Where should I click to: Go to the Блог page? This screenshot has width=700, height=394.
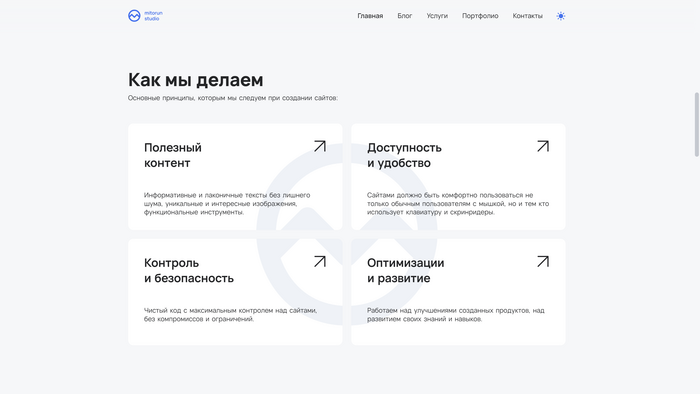click(x=404, y=16)
